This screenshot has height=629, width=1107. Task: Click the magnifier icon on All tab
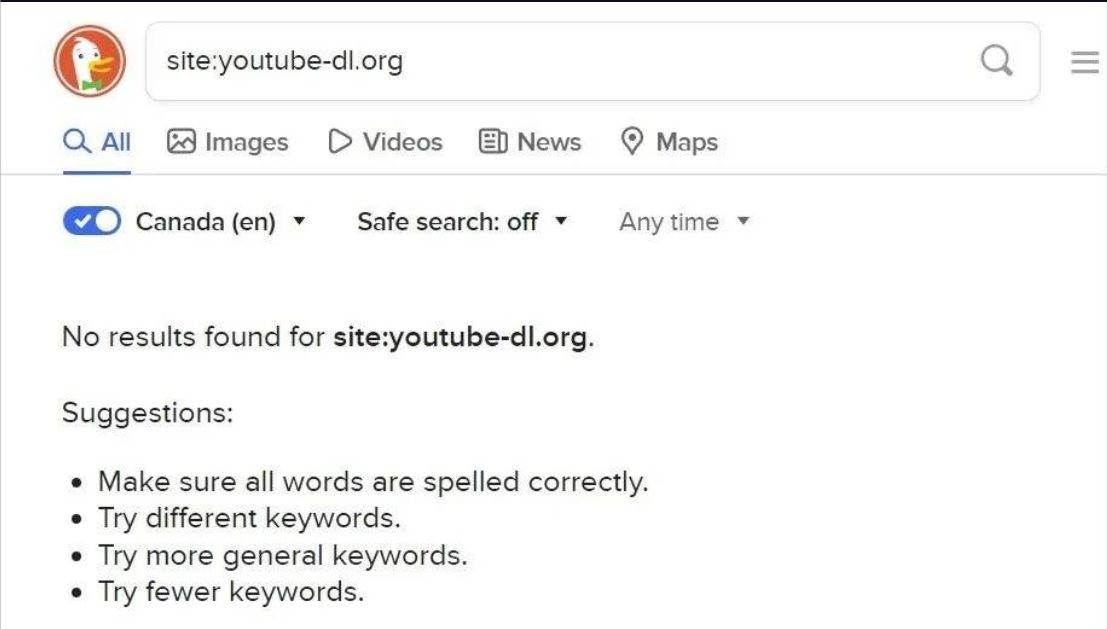click(x=76, y=142)
